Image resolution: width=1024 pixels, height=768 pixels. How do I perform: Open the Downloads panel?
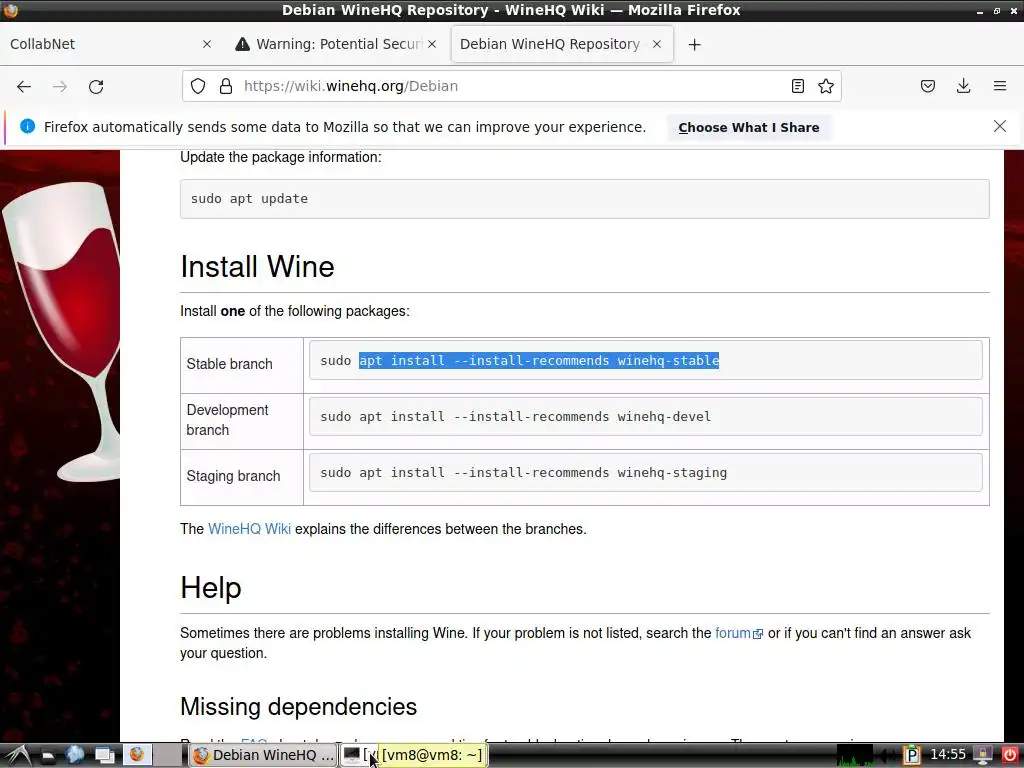pyautogui.click(x=964, y=86)
